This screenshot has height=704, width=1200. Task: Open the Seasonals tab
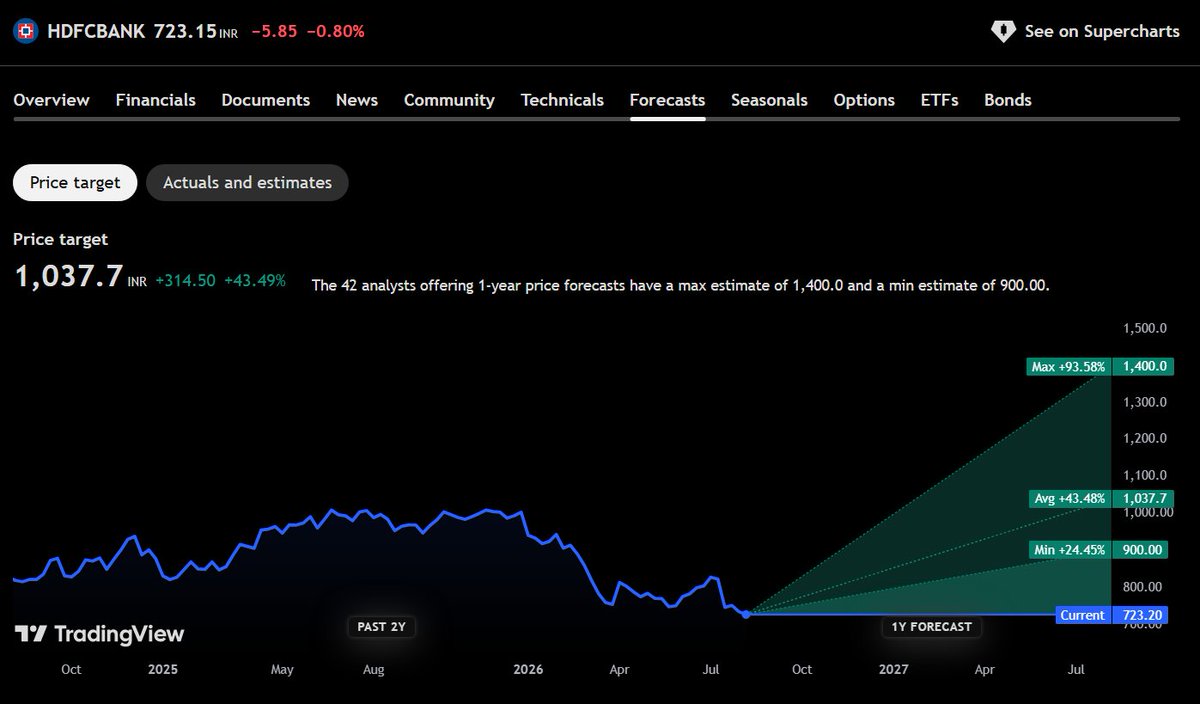click(769, 100)
